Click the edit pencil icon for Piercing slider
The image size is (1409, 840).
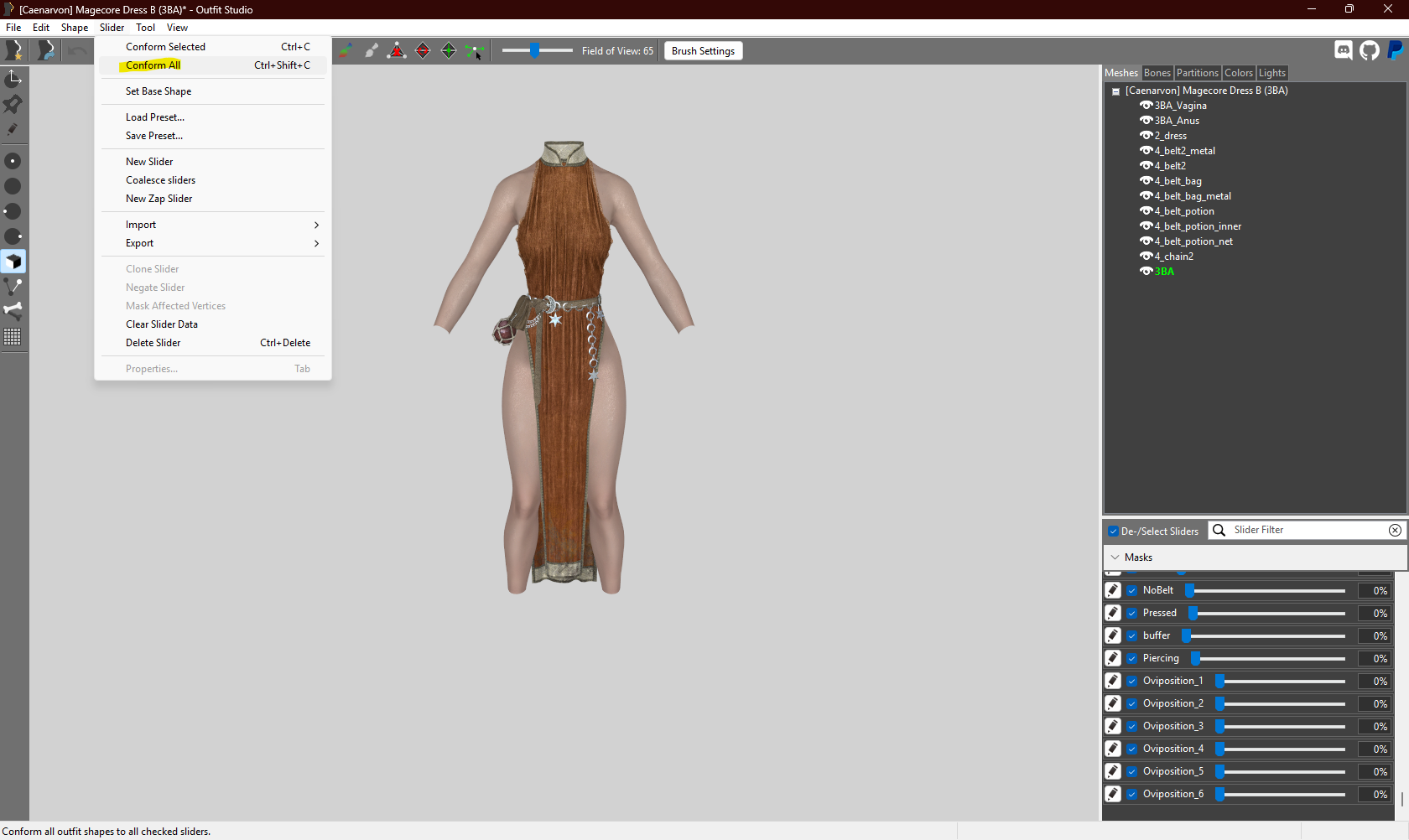pos(1113,658)
